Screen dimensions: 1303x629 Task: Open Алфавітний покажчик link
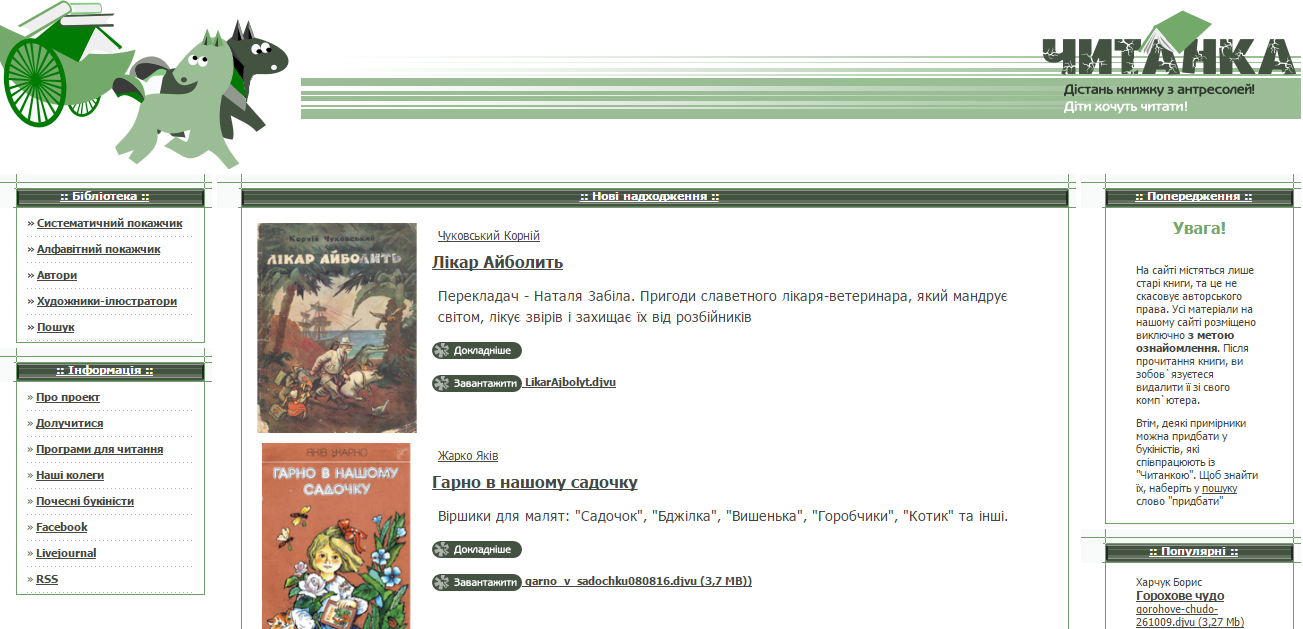[99, 249]
